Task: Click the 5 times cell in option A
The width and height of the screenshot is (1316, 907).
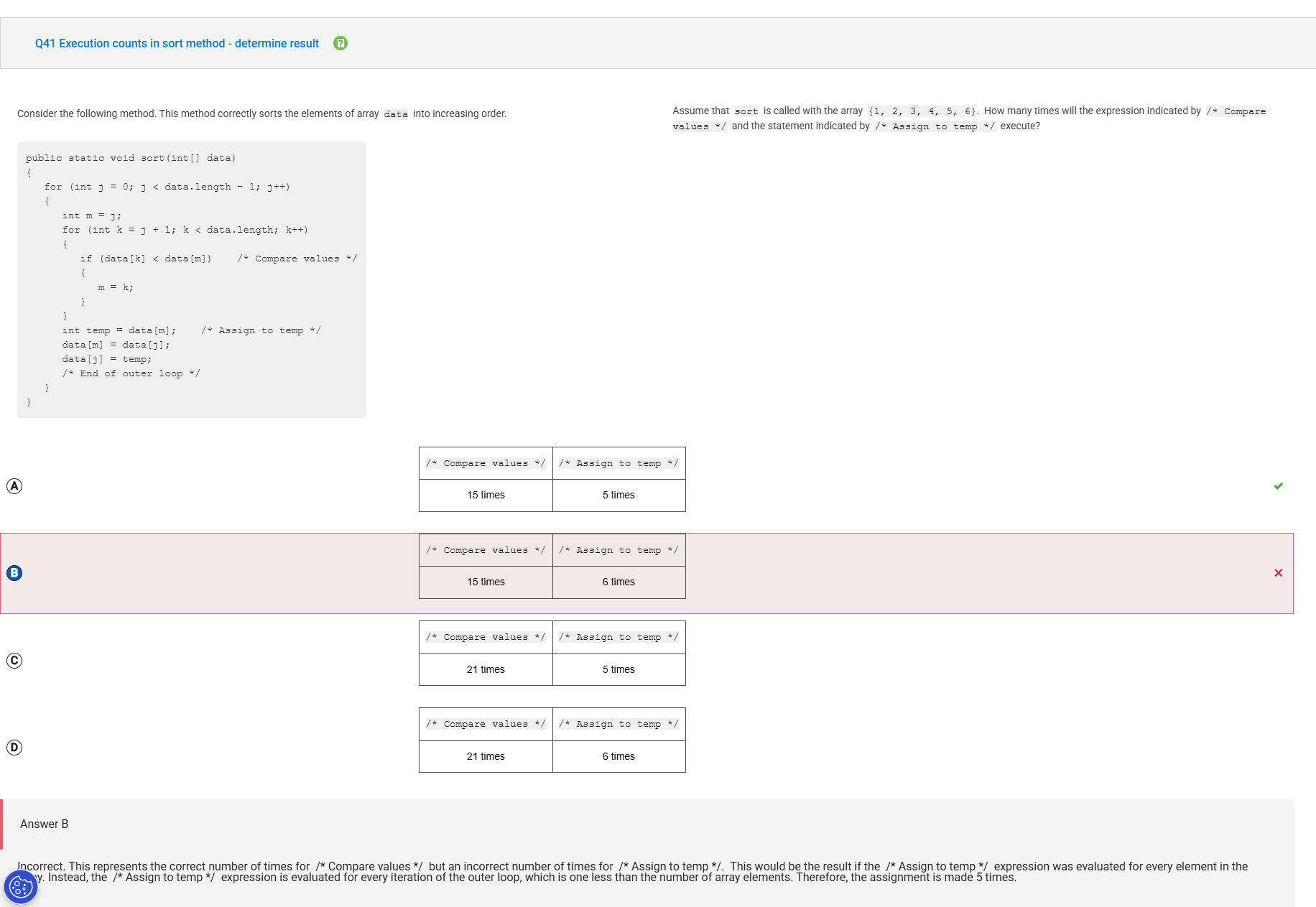Action: [618, 496]
